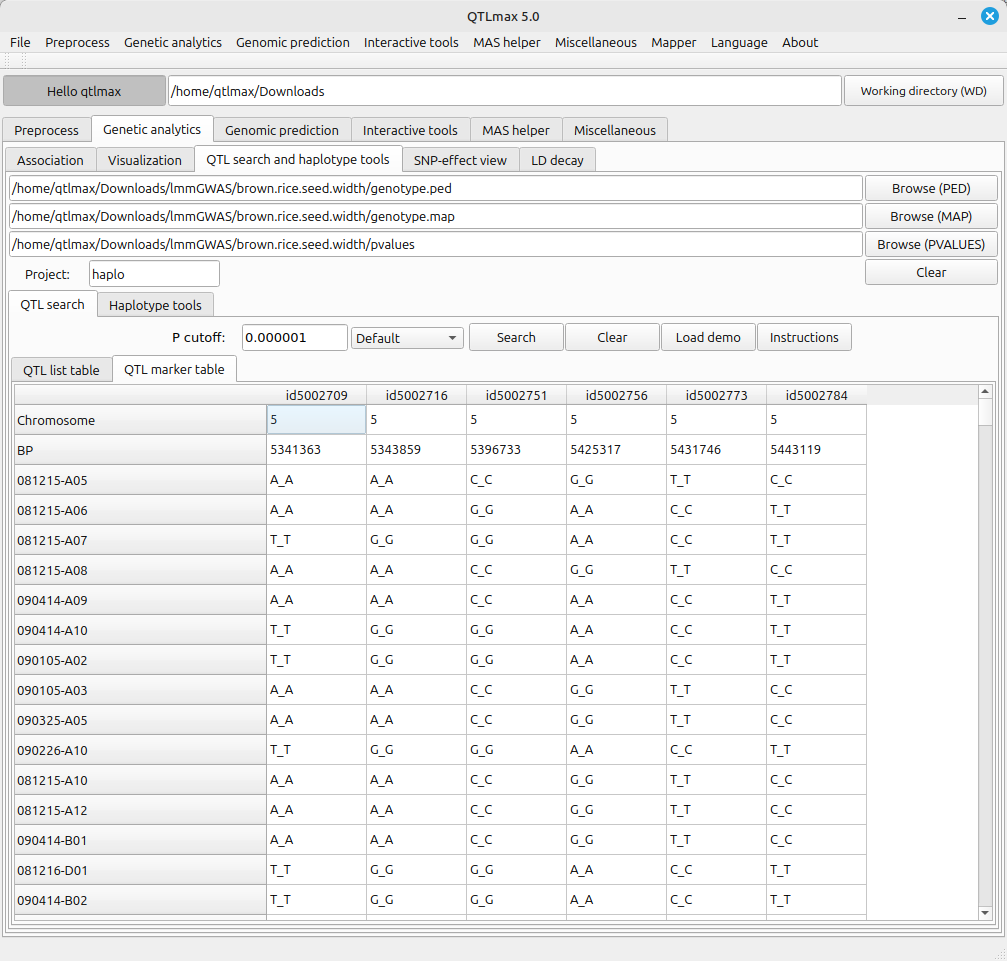Click the table scrollbar down arrow
This screenshot has height=961, width=1007.
coord(985,913)
